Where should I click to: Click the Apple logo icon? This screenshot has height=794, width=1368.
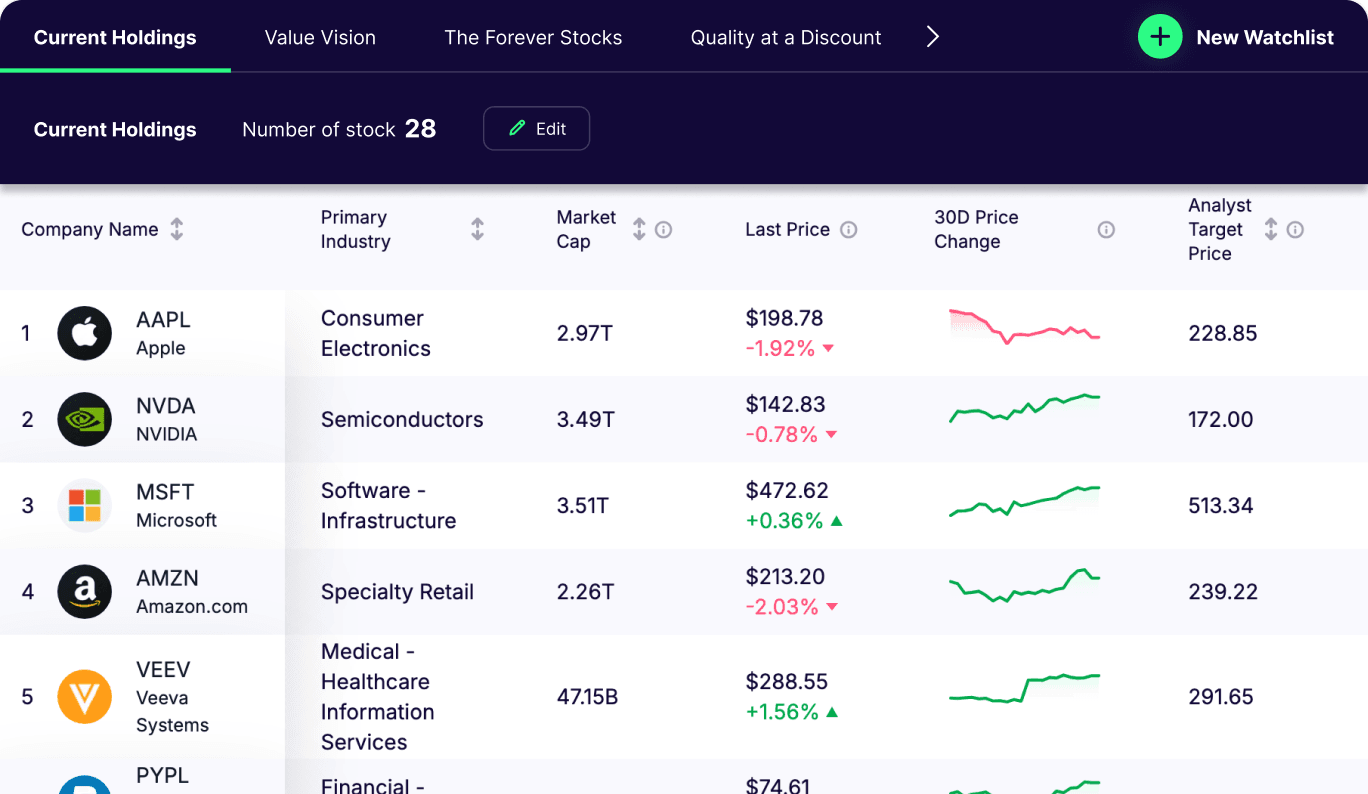84,333
